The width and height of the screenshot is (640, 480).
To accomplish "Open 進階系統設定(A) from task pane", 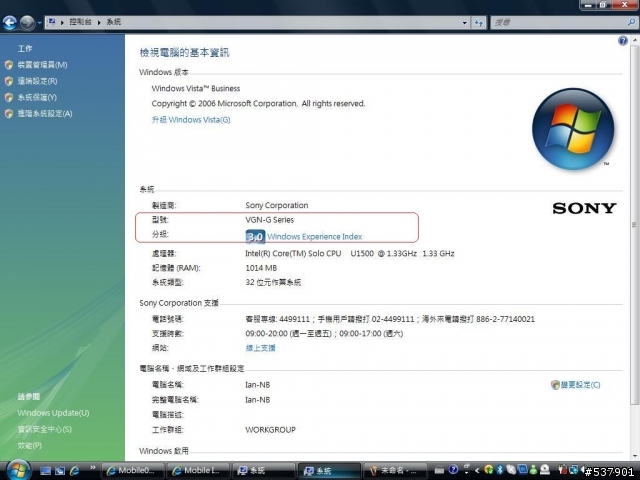I will click(x=44, y=114).
